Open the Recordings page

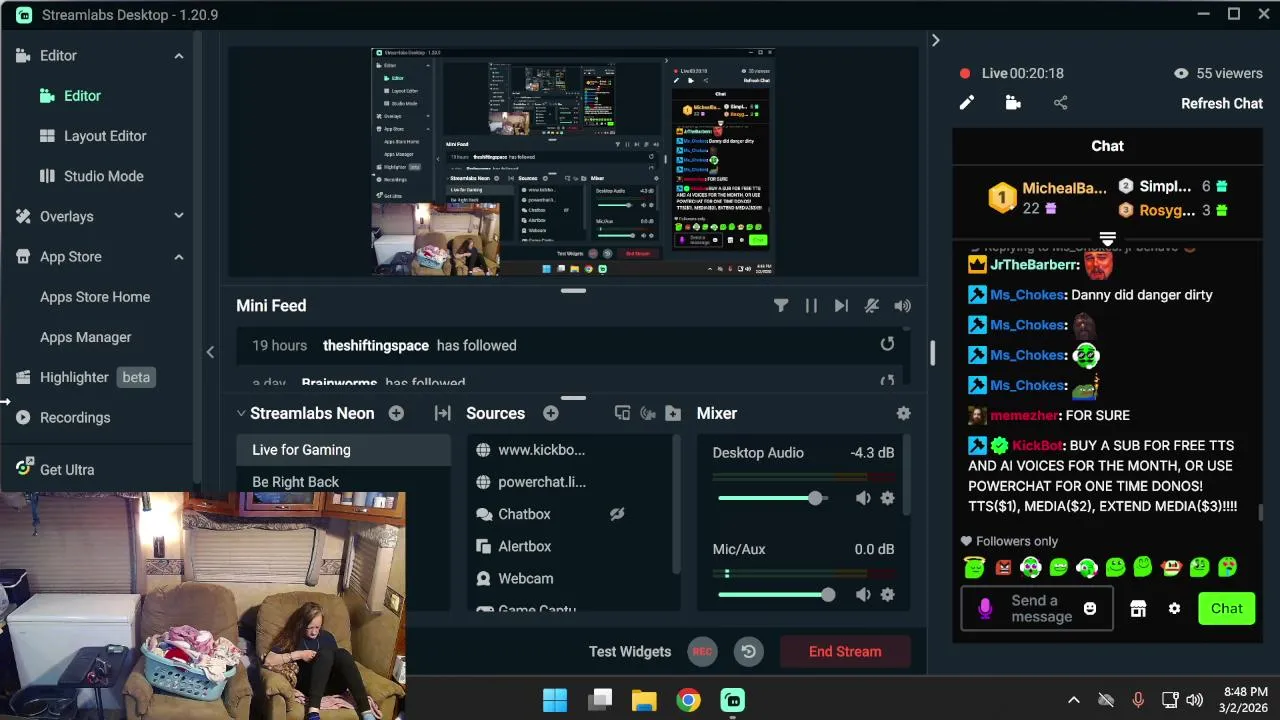(75, 417)
